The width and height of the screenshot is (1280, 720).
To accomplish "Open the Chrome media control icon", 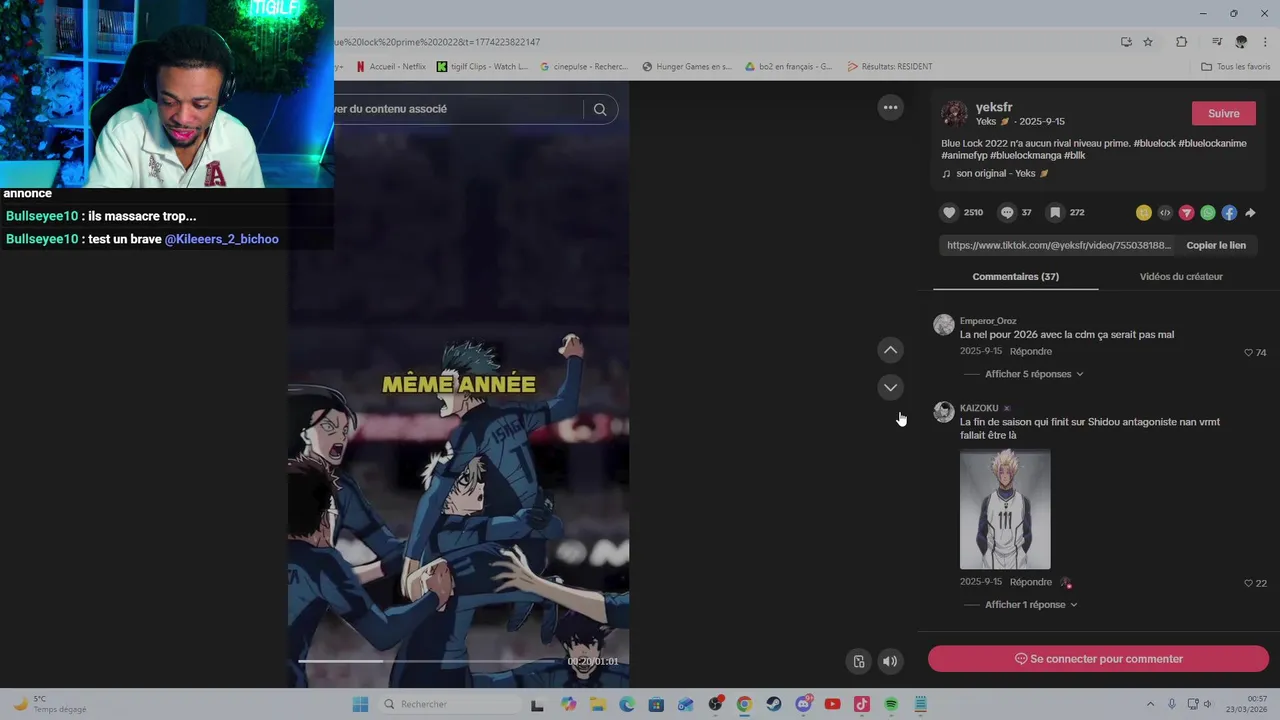I will [x=1217, y=42].
